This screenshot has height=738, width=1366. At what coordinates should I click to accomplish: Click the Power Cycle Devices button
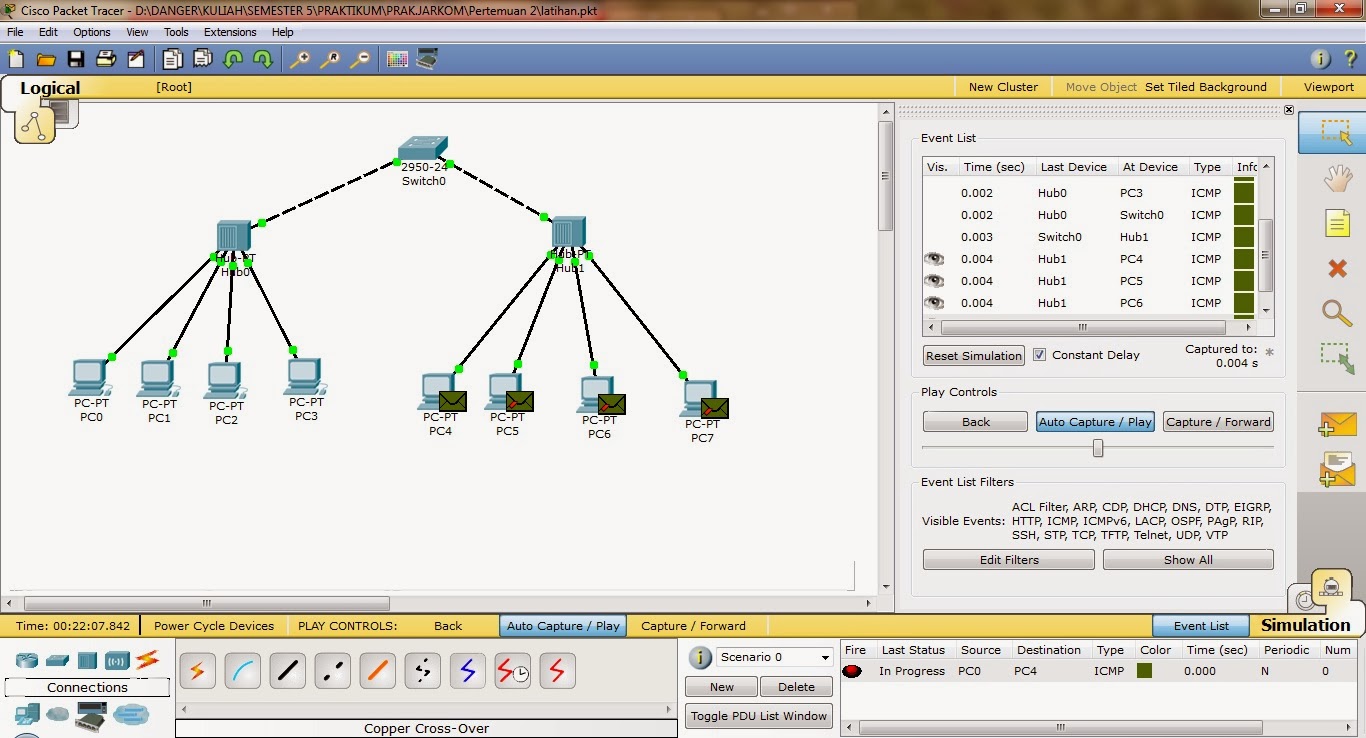tap(214, 626)
